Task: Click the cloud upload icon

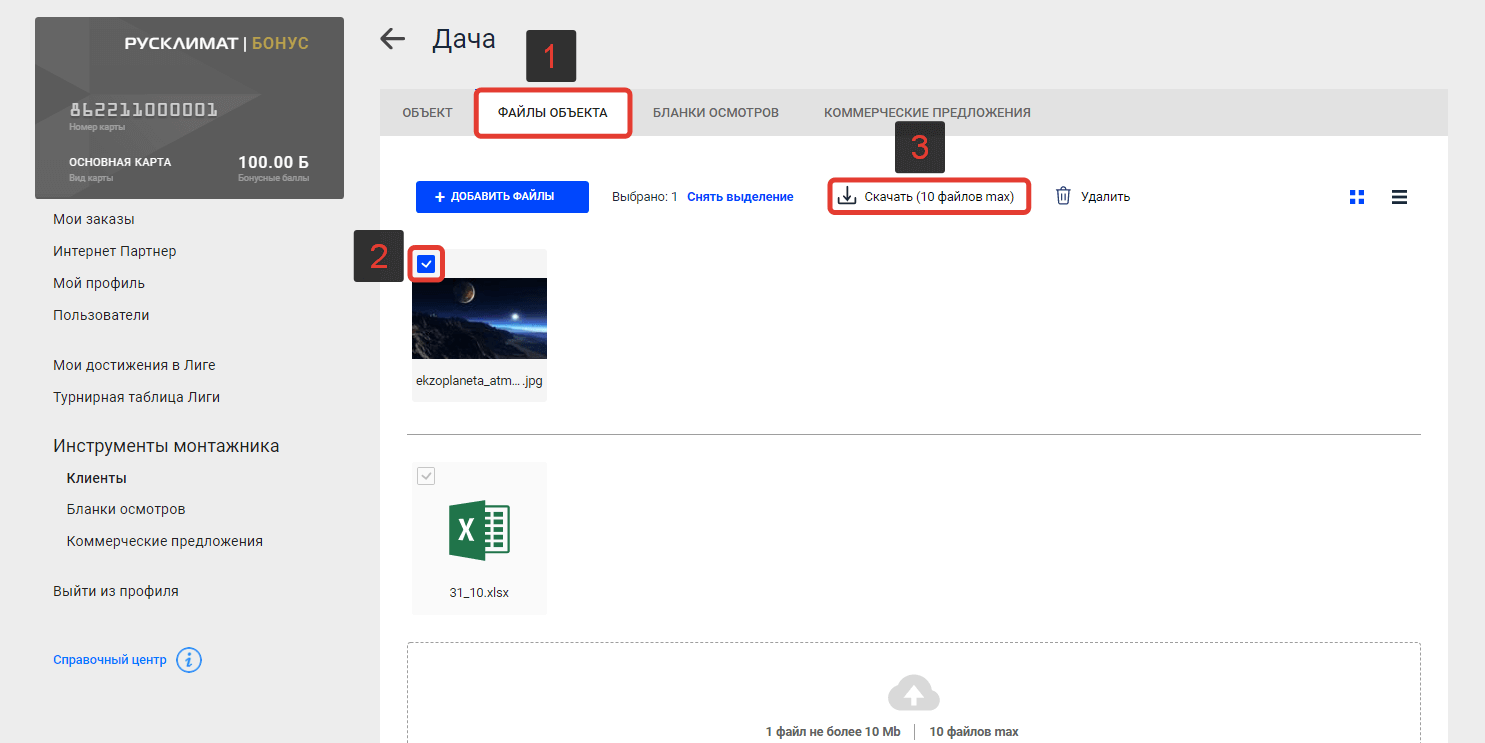Action: [913, 693]
